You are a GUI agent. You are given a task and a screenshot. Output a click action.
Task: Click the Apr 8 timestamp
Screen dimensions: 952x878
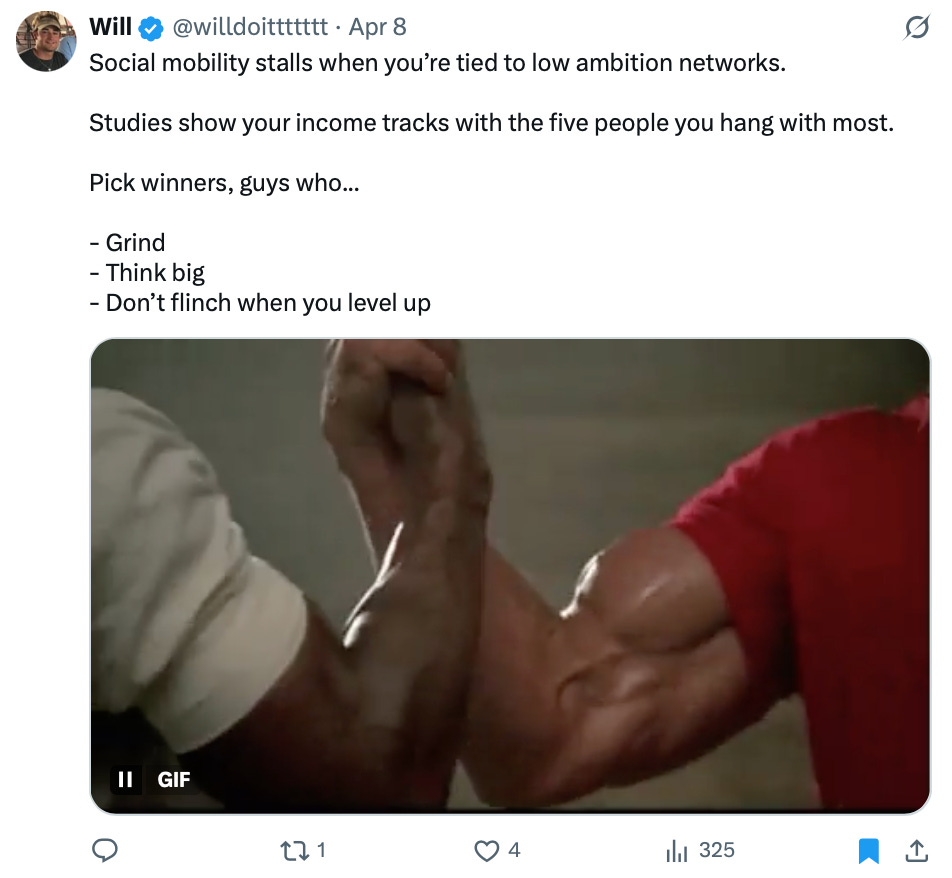click(x=377, y=27)
